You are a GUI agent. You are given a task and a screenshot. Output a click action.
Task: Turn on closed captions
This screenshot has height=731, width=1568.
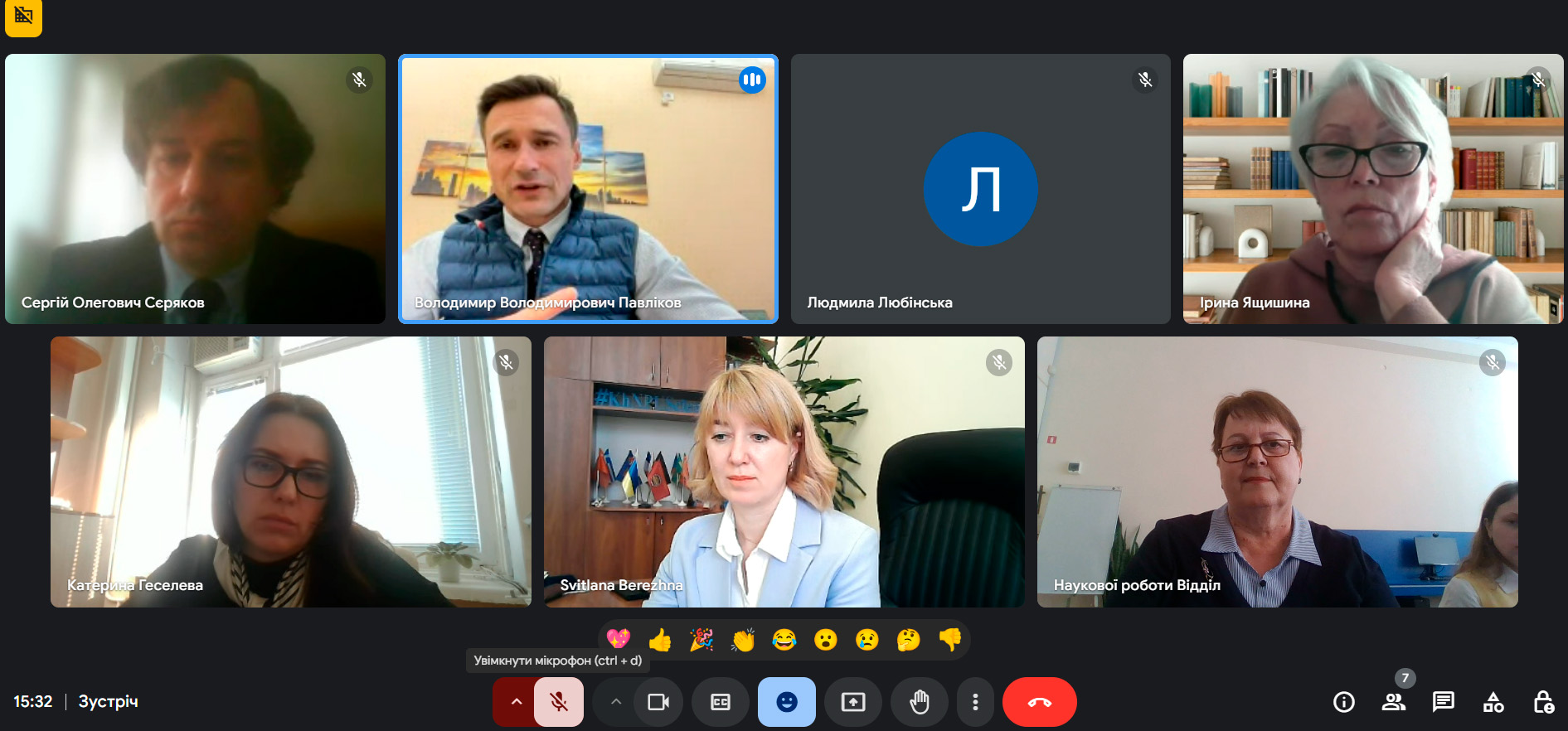[721, 702]
